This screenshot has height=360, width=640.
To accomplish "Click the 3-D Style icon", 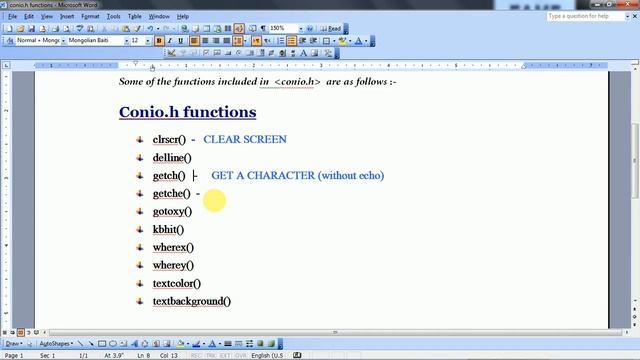I will [x=271, y=344].
